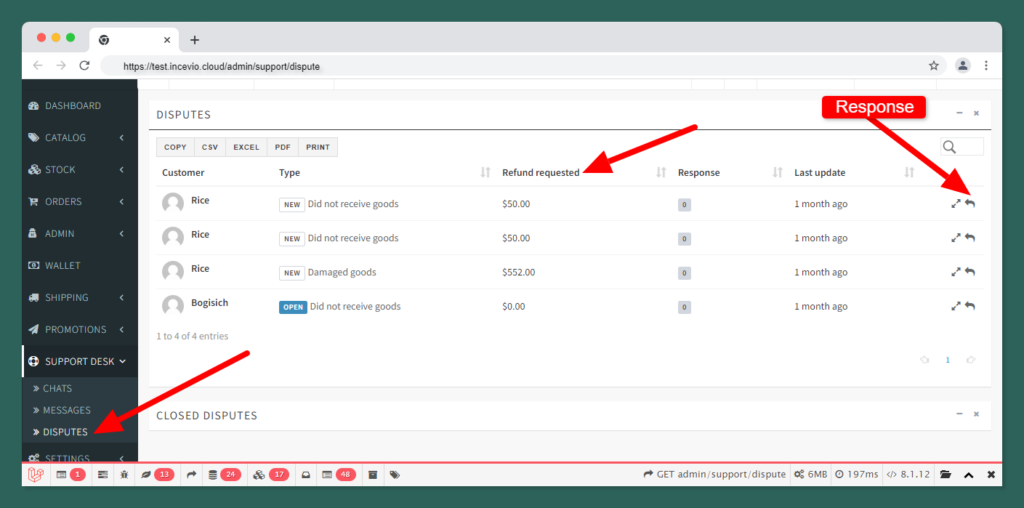1024x508 pixels.
Task: Bookmark this page with star icon
Action: click(934, 66)
